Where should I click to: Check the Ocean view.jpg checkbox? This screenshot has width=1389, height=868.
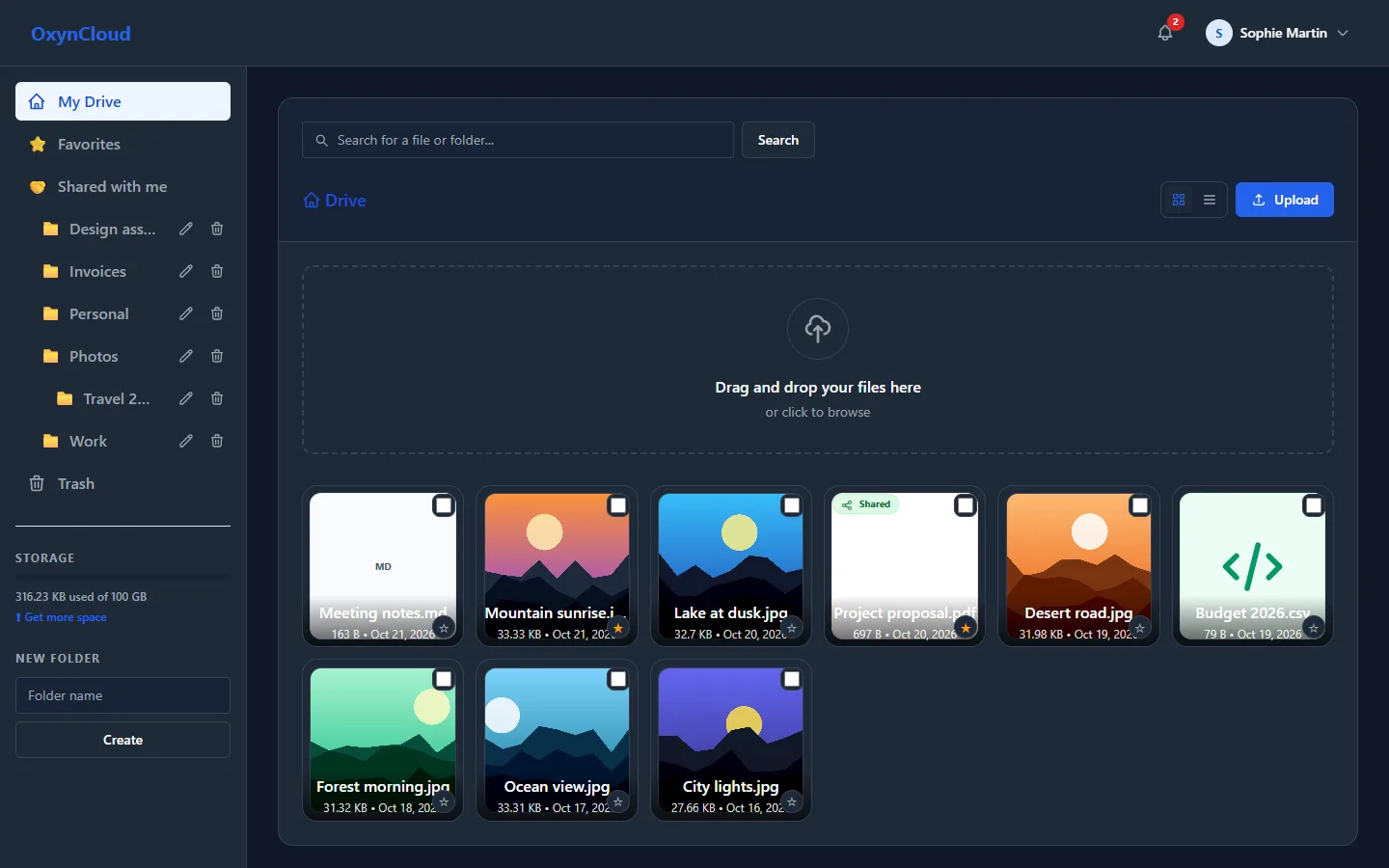point(618,679)
